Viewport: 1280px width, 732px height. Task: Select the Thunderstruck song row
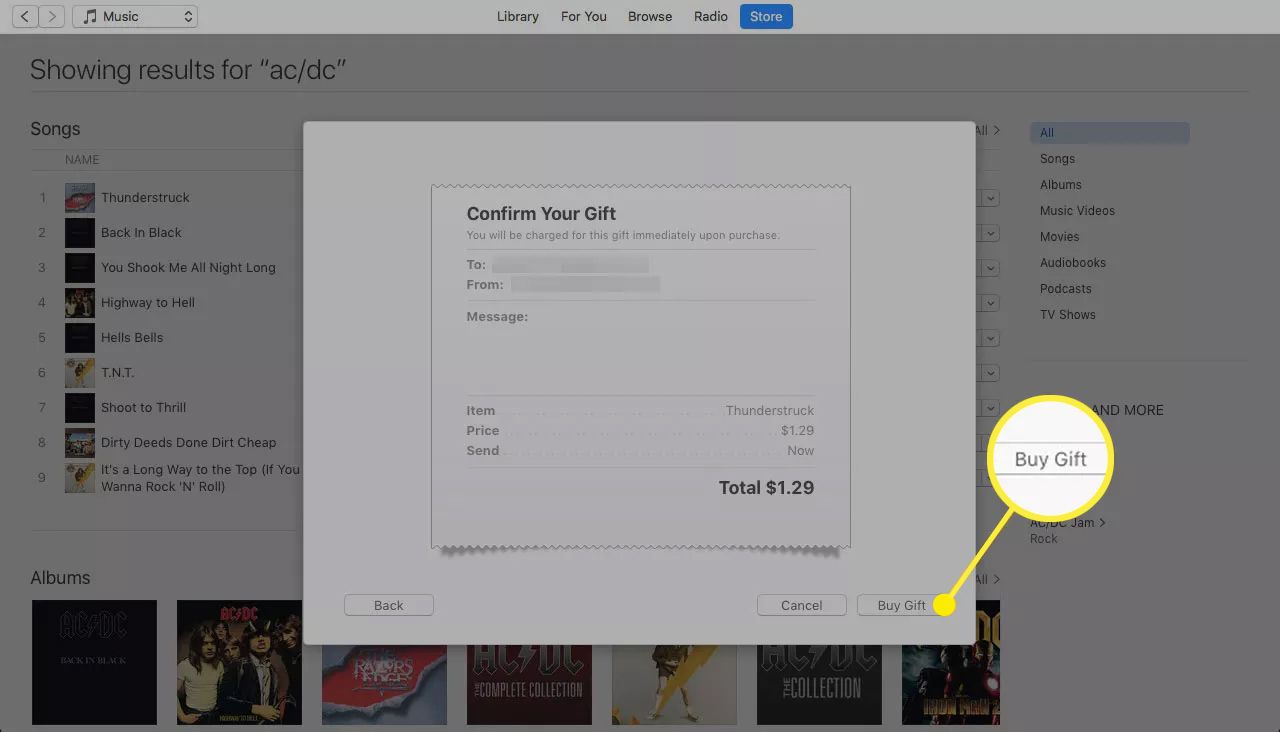(x=165, y=197)
